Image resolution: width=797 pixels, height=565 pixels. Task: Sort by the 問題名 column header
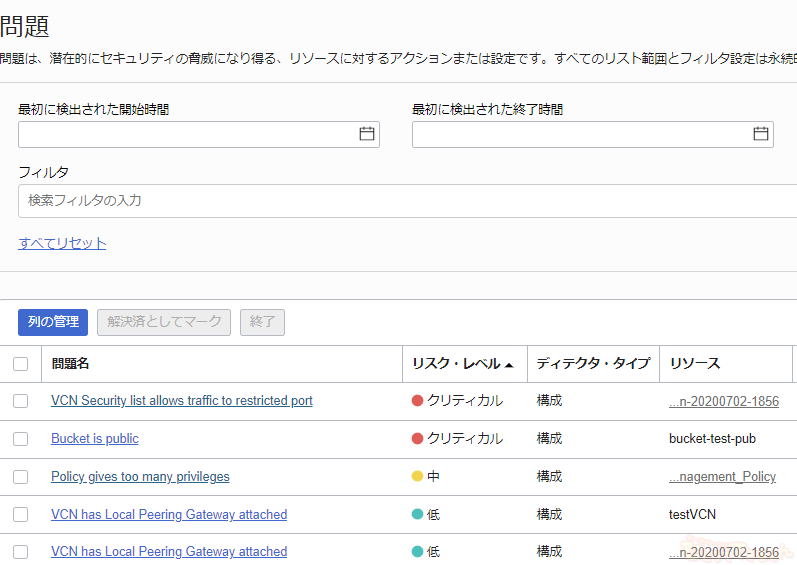70,364
